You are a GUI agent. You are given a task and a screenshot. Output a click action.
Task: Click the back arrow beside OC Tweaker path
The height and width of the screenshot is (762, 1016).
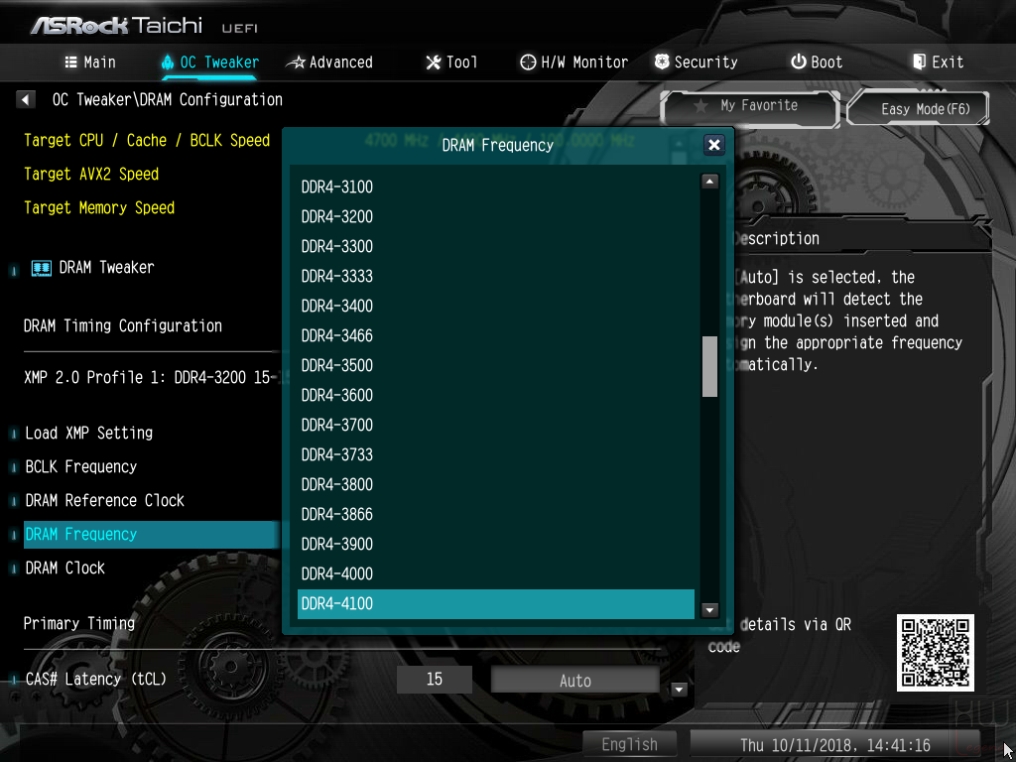tap(25, 100)
